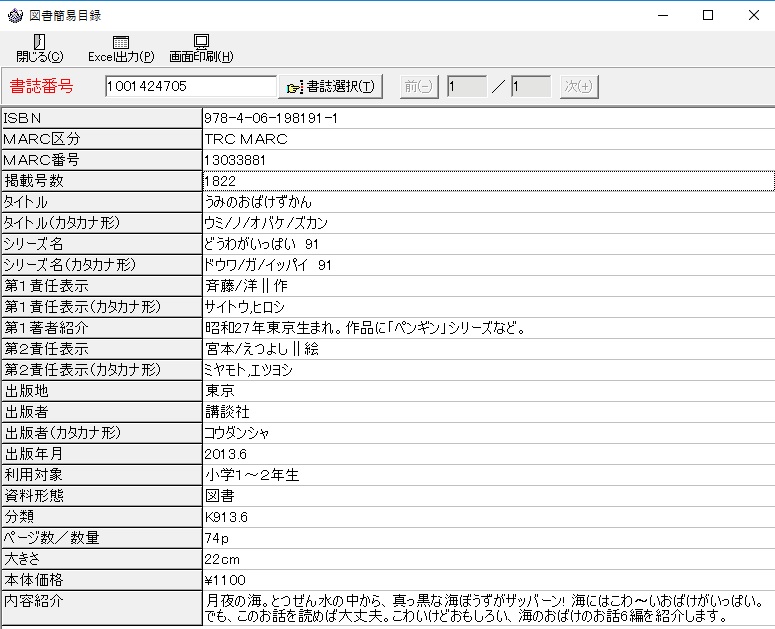The width and height of the screenshot is (775, 629).
Task: Click the 閉じる(C) close toolbar icon
Action: 39,42
